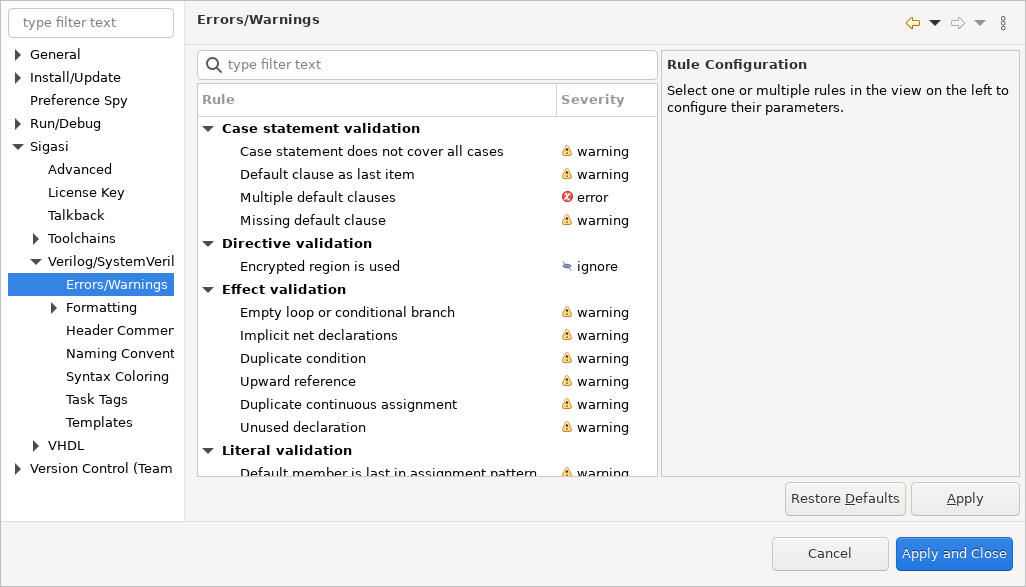Screen dimensions: 1026x587
Task: Click the error icon for Multiple default clauses
Action: coord(567,197)
